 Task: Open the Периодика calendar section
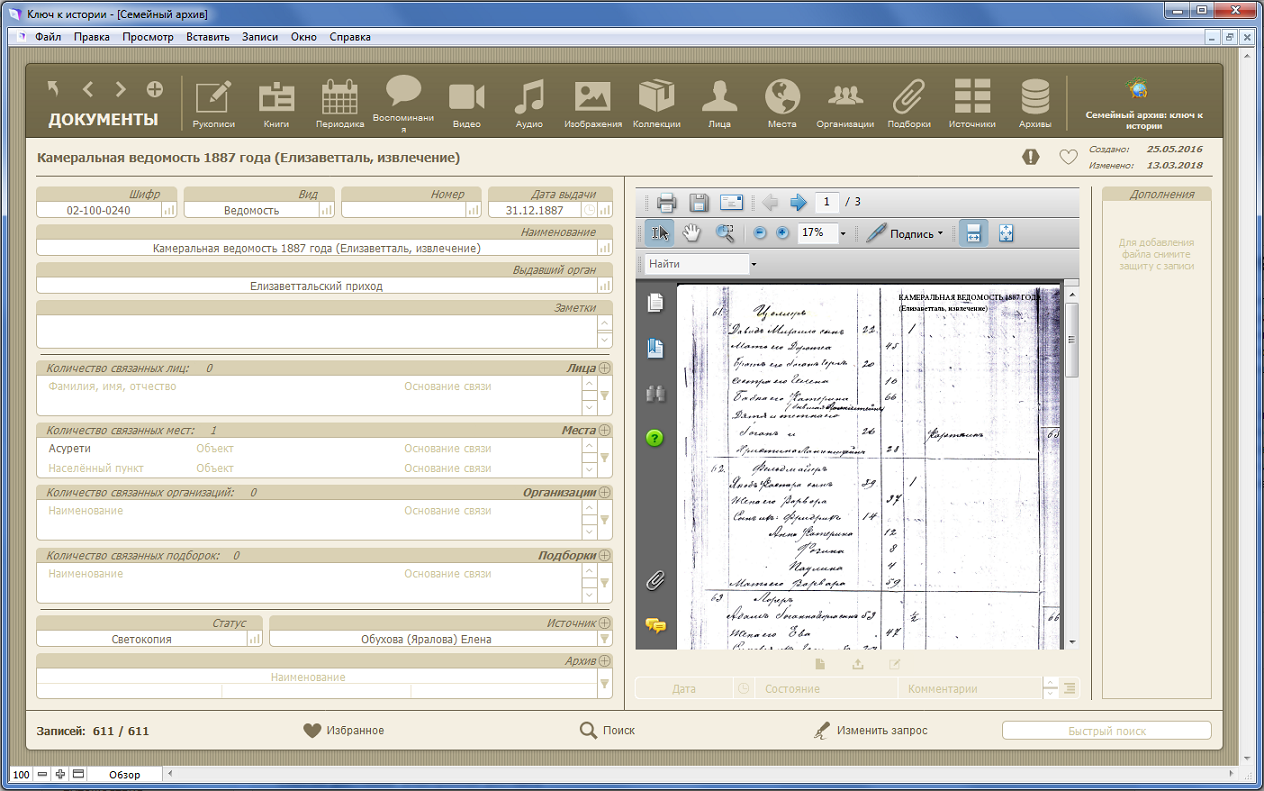click(339, 104)
